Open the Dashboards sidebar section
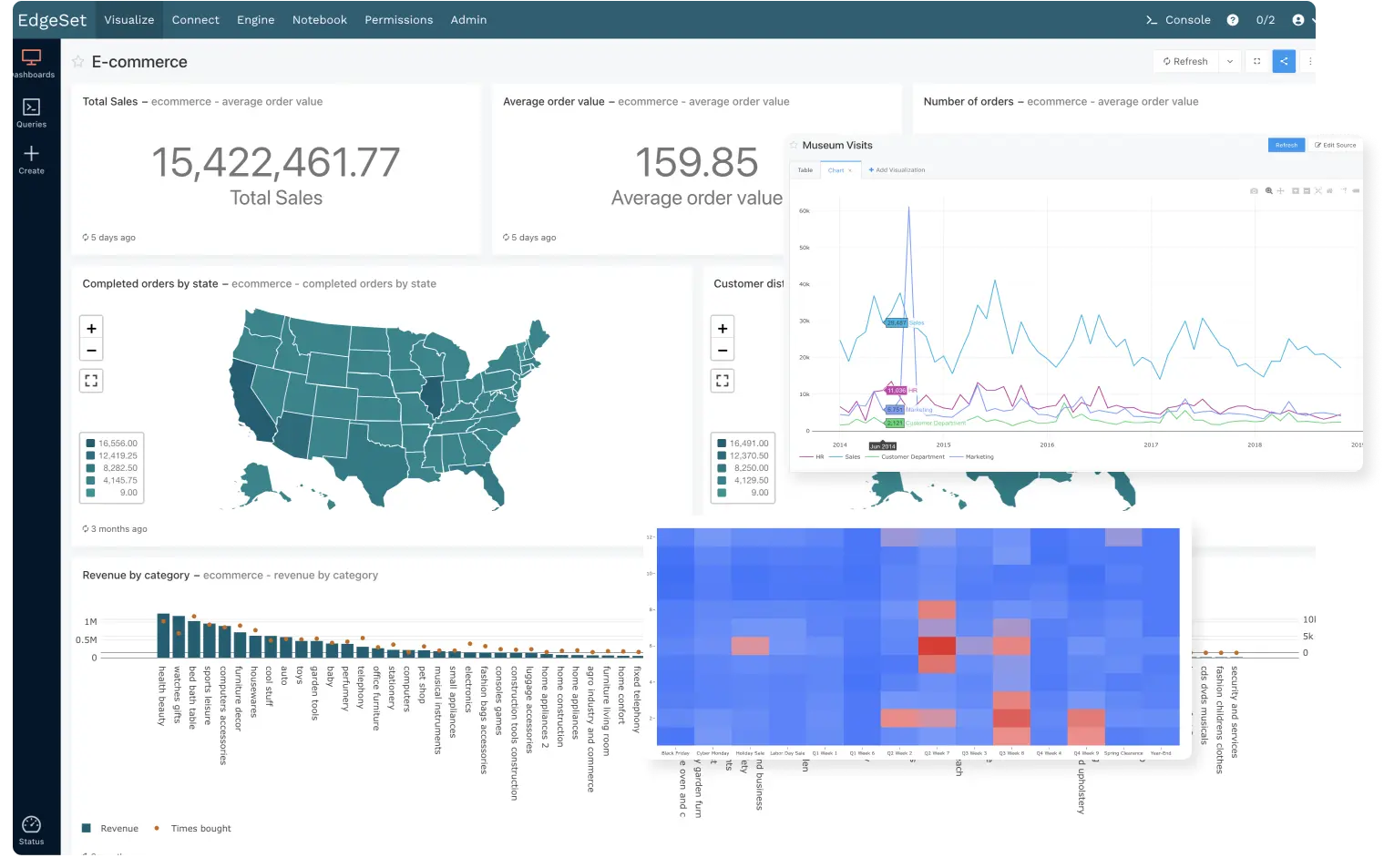 click(32, 63)
